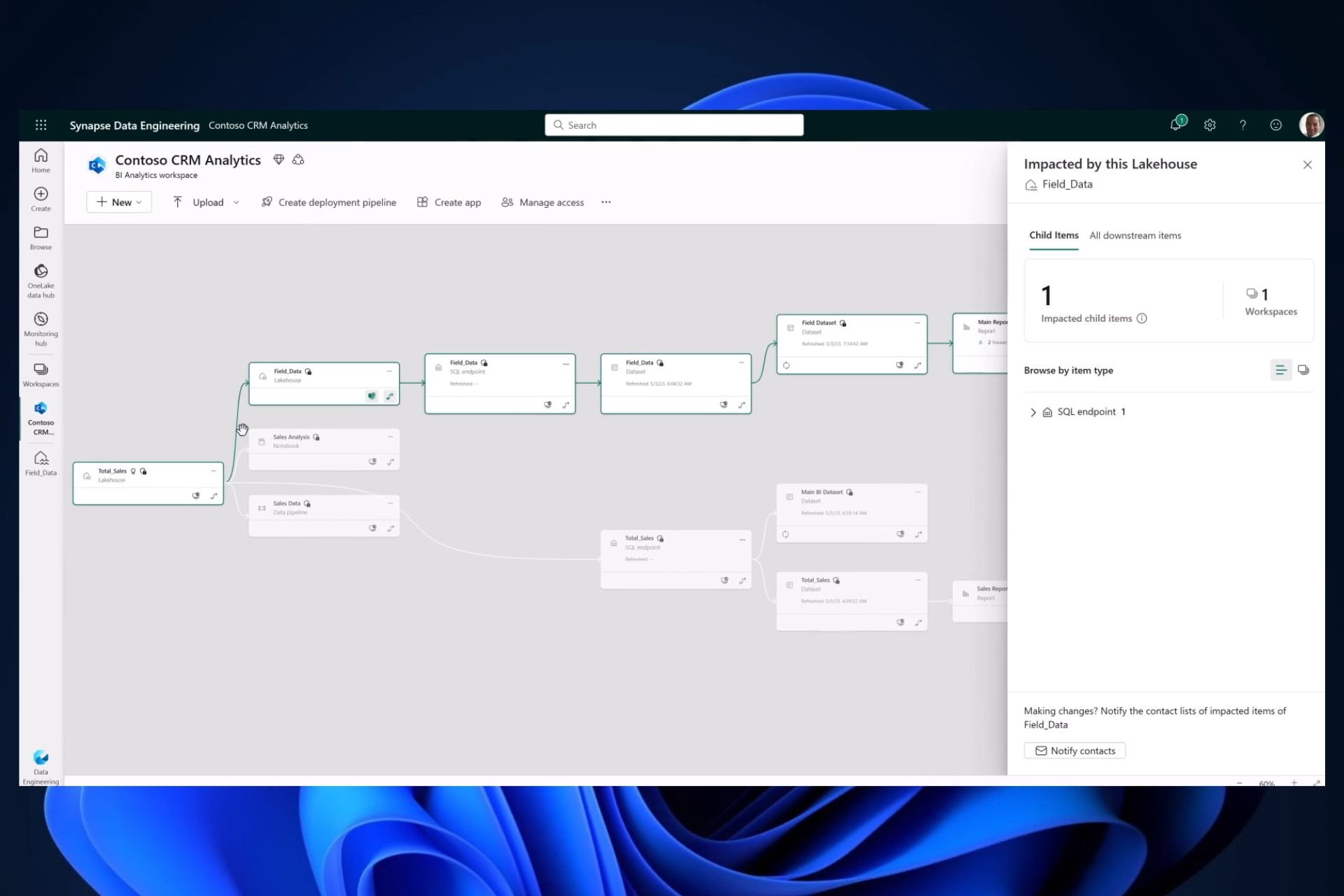Image resolution: width=1344 pixels, height=896 pixels.
Task: Open options on Field_Data SQL endpoint card
Action: click(566, 363)
